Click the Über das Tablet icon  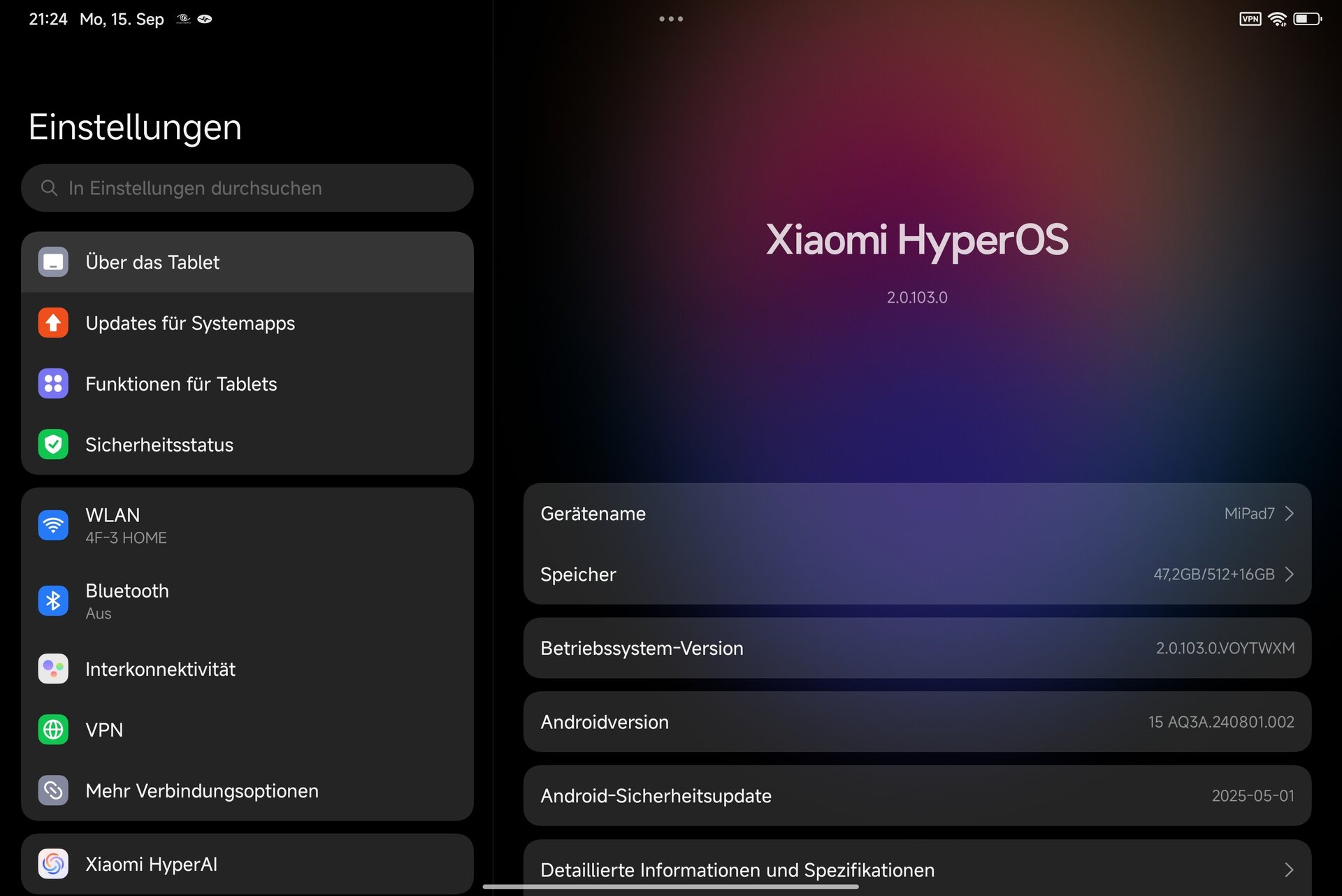tap(53, 262)
